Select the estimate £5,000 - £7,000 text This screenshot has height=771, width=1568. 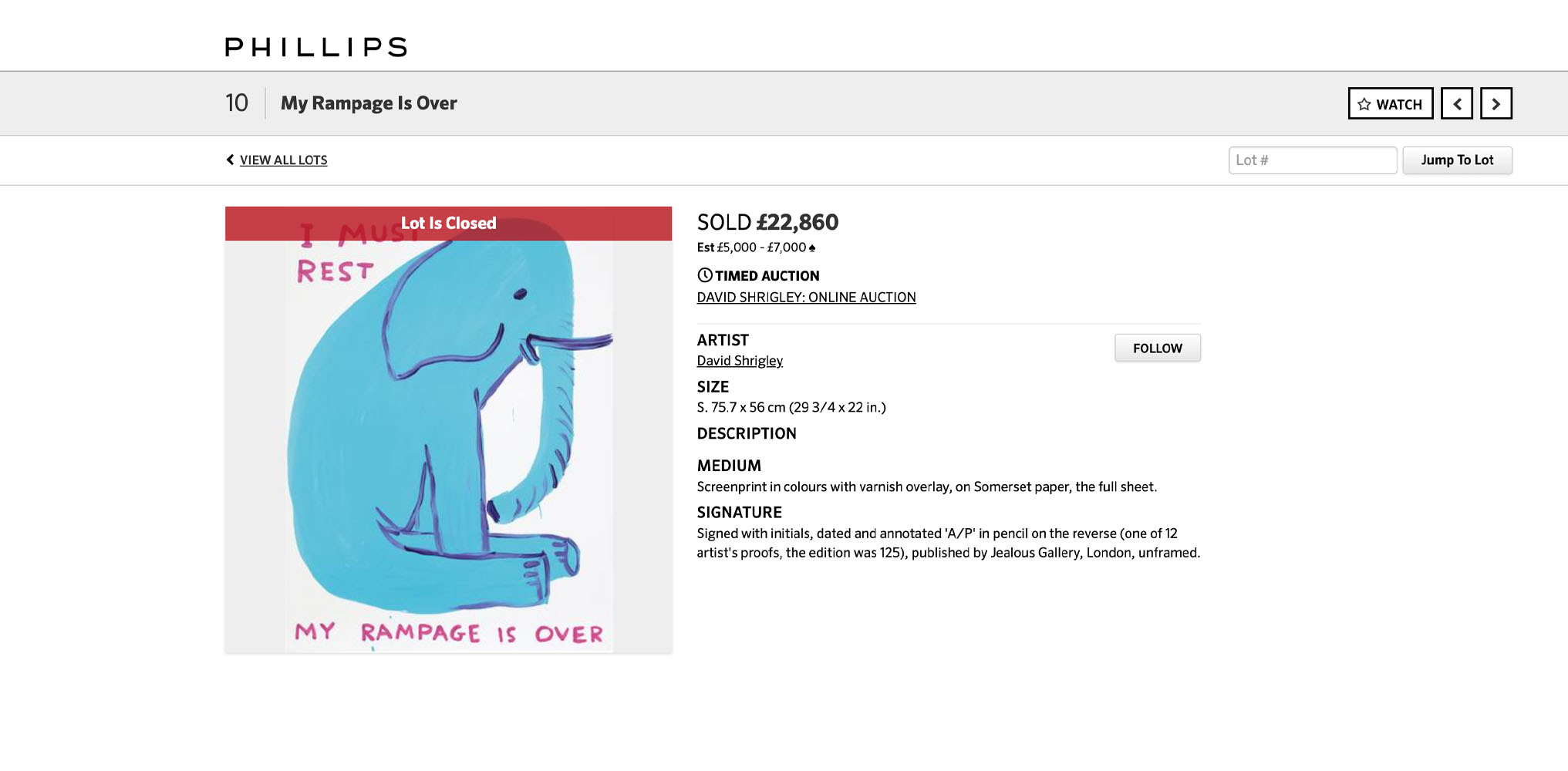[x=761, y=247]
